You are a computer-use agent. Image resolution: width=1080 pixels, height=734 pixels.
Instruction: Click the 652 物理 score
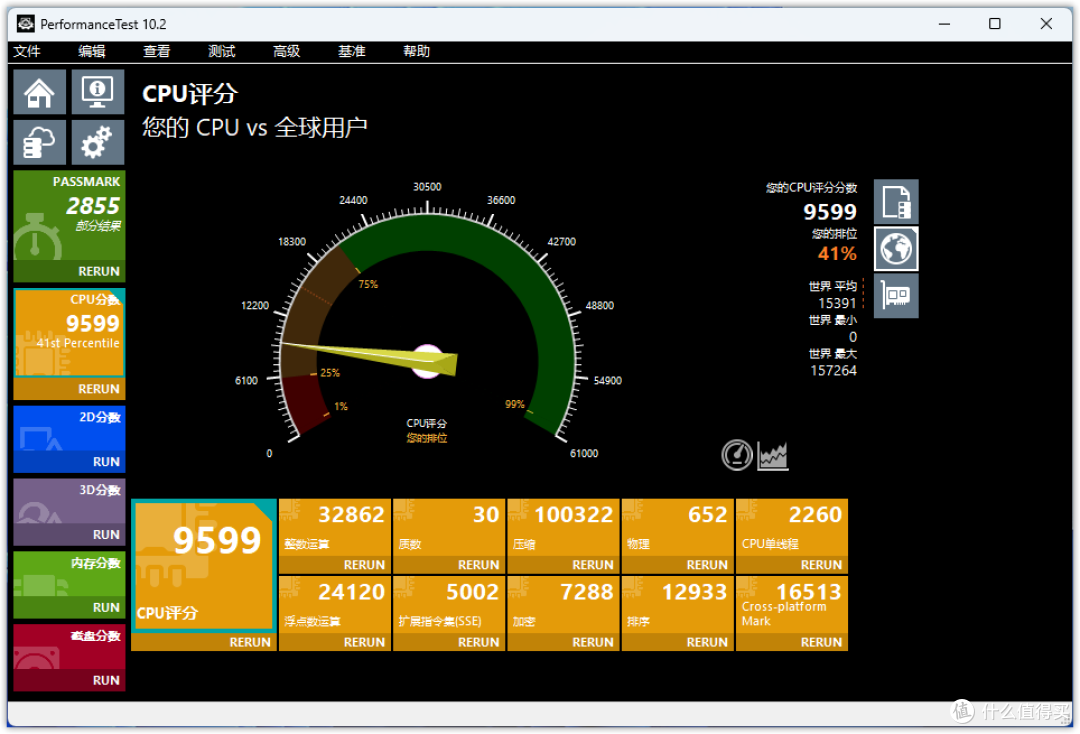pos(708,515)
